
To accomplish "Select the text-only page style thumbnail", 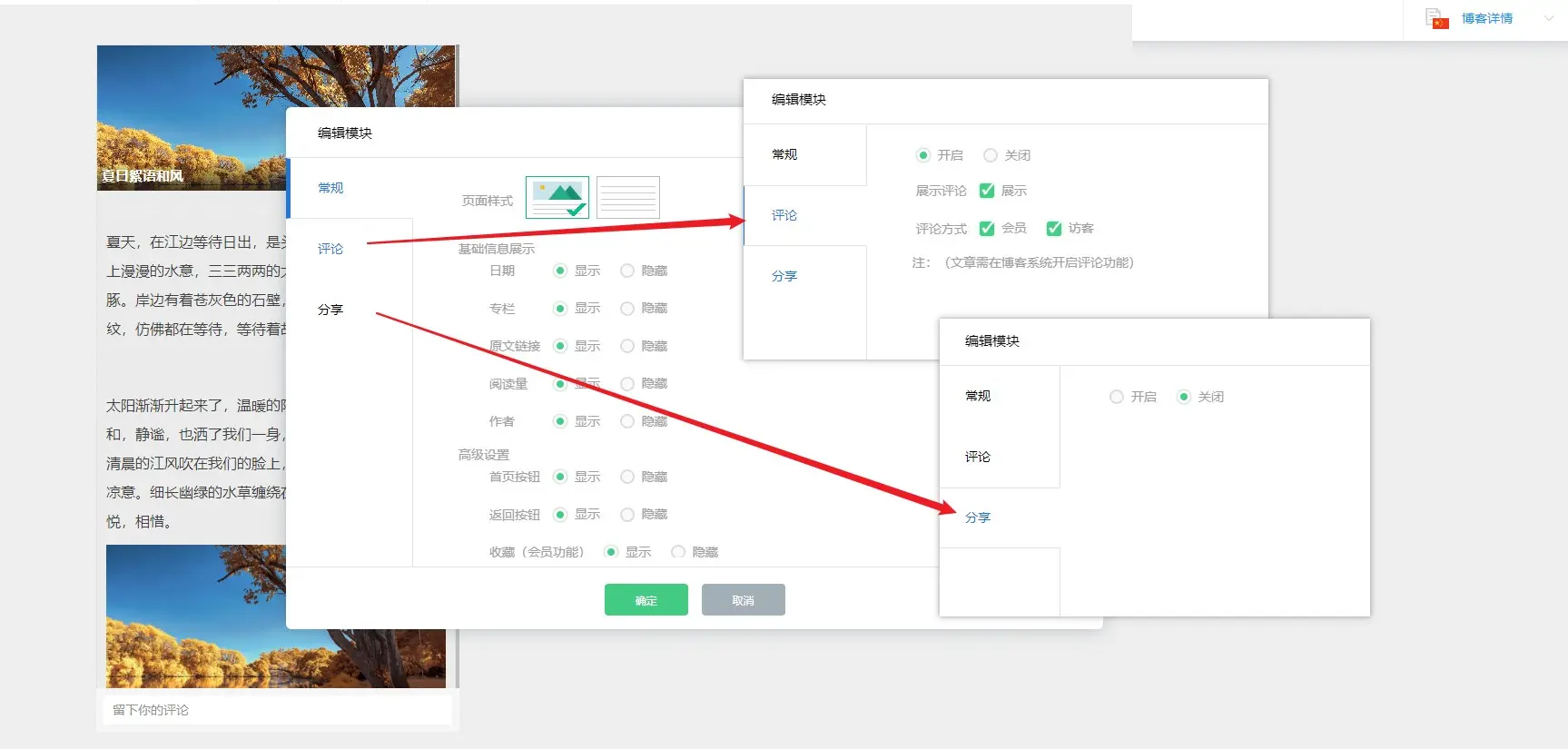I will [x=627, y=197].
